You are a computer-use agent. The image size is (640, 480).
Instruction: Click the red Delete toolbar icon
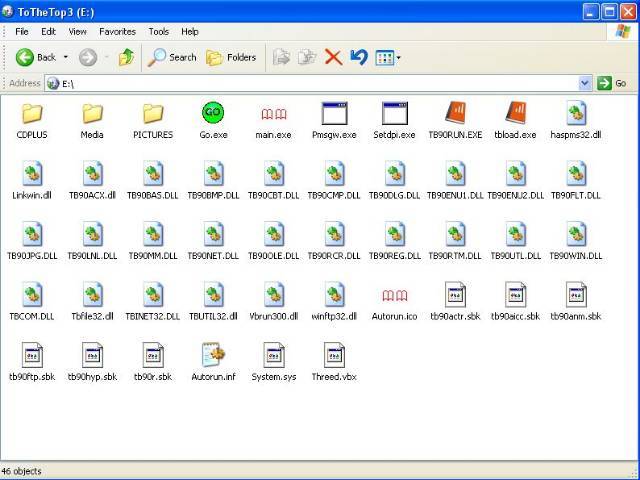coord(333,57)
